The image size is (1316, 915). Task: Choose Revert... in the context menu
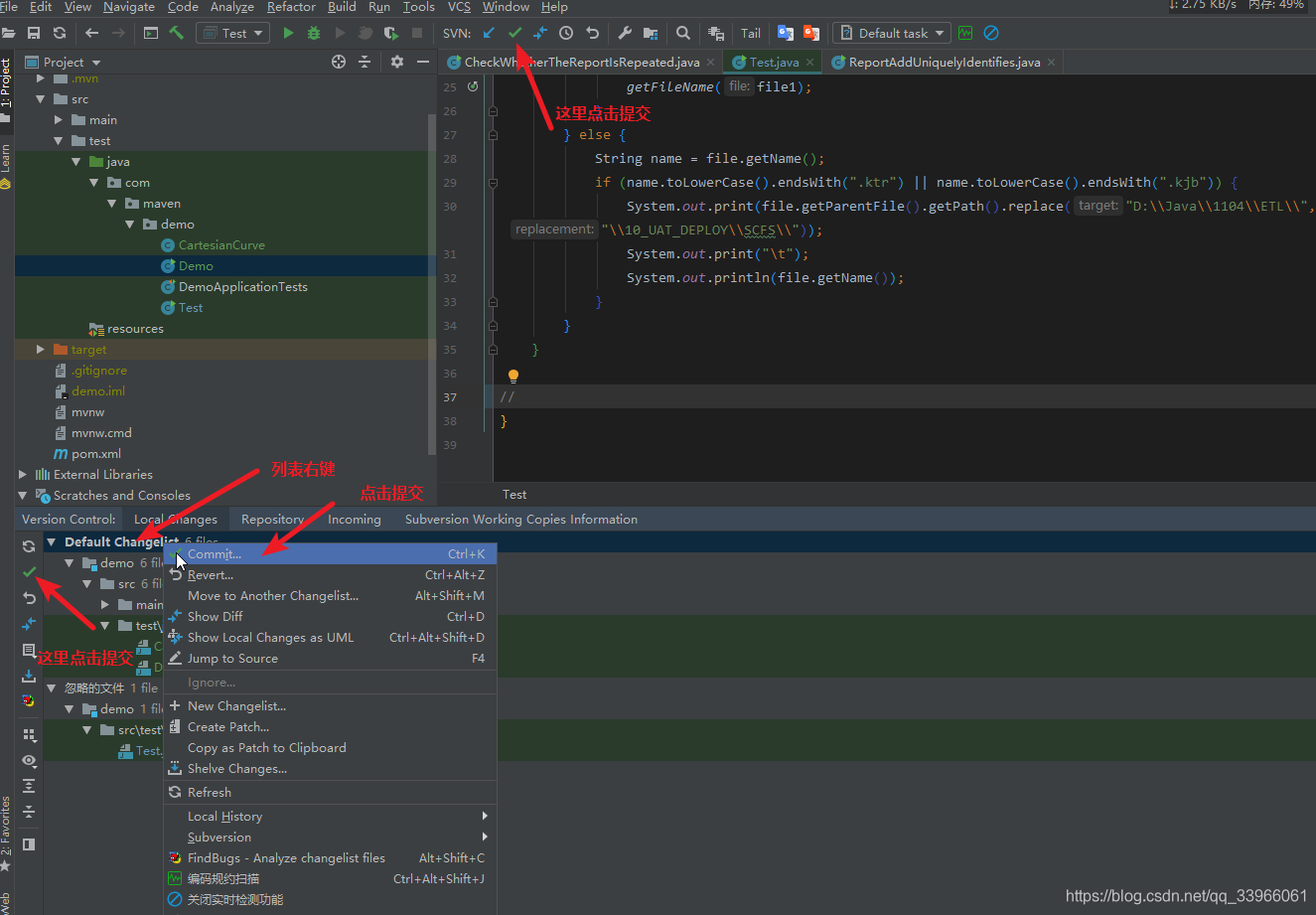(x=330, y=575)
